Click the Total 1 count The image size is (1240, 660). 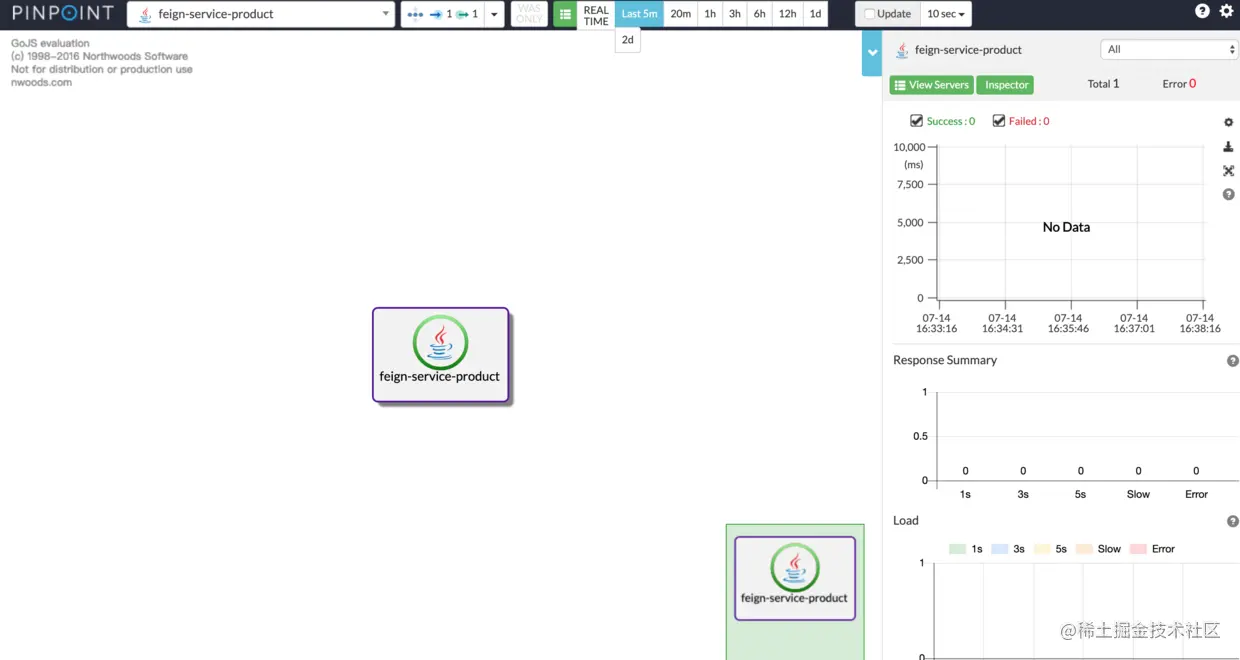click(x=1103, y=84)
